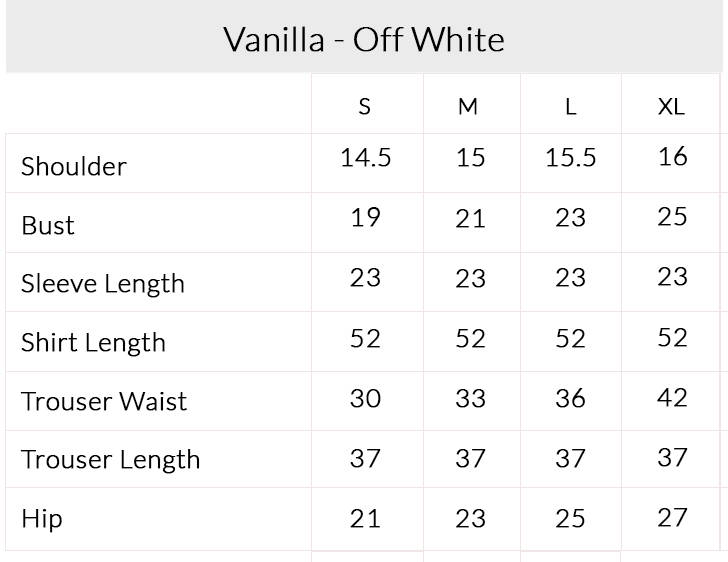Click the Sleeve Length row label

[103, 284]
